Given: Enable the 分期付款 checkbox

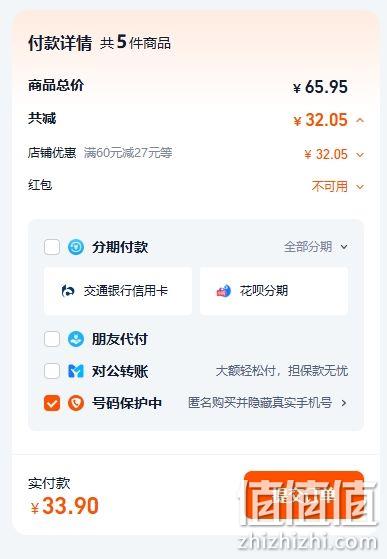Looking at the screenshot, I should [52, 247].
